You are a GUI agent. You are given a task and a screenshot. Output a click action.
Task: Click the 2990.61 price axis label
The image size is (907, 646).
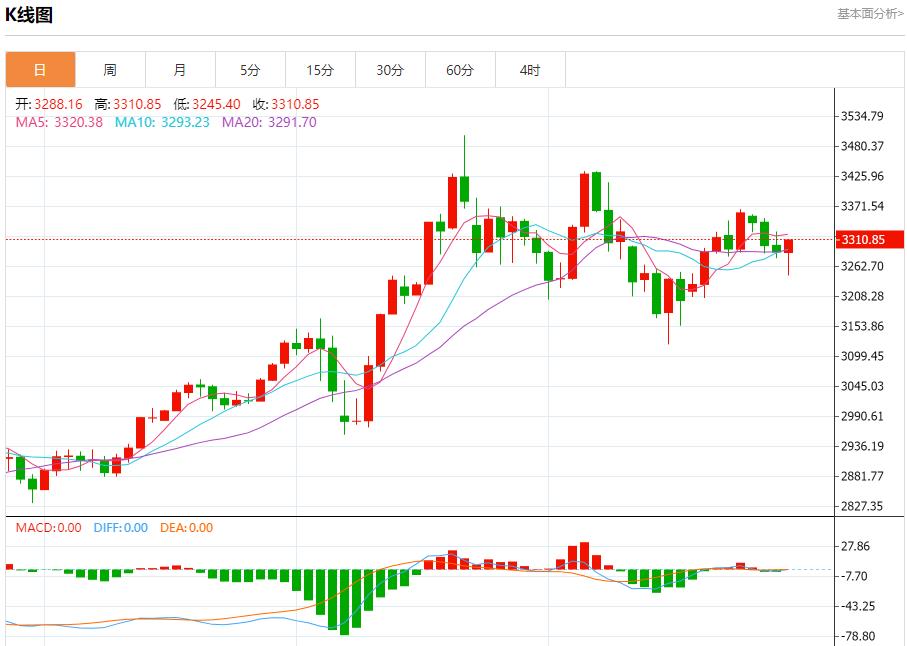click(x=862, y=416)
